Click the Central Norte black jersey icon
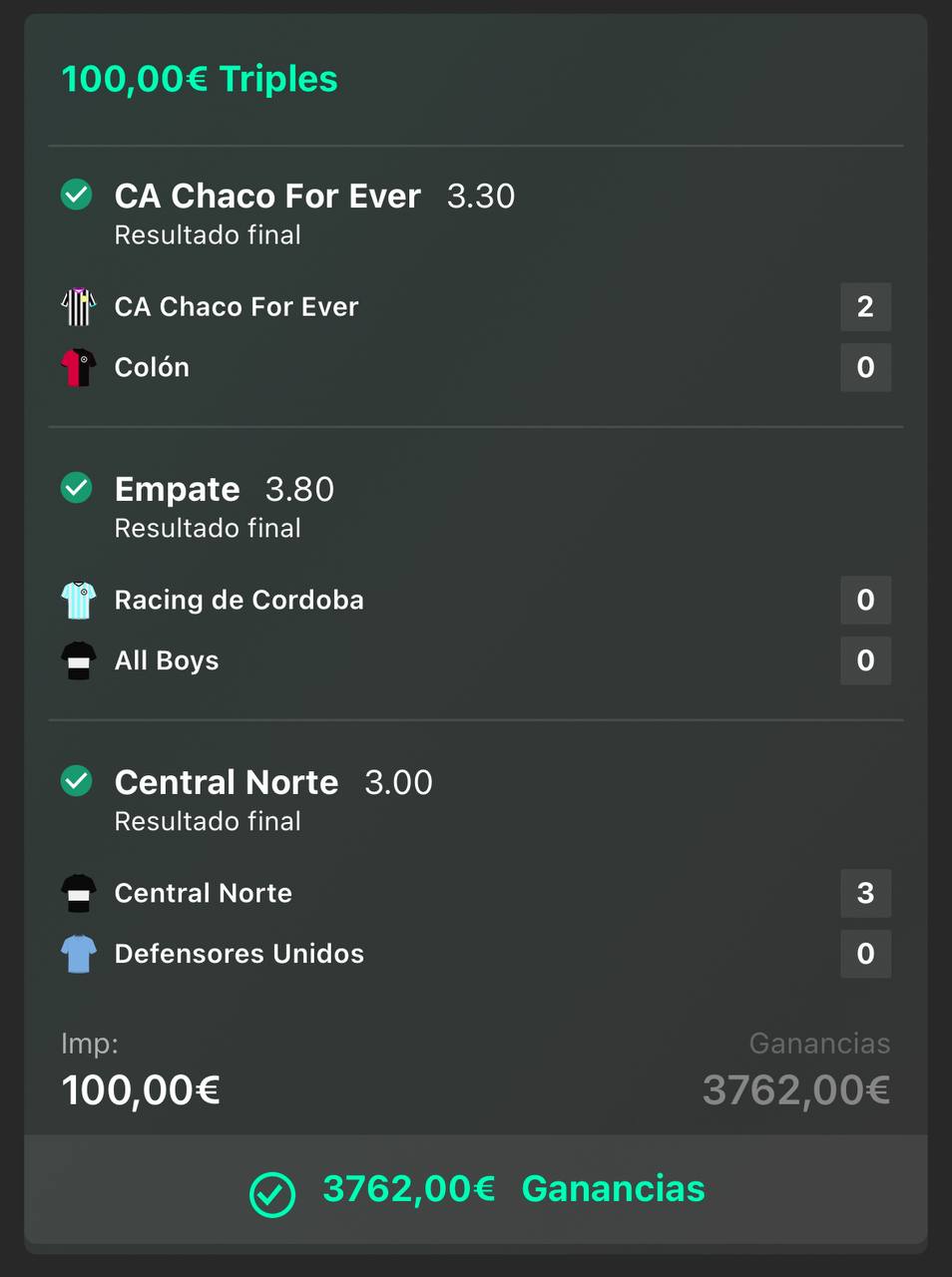952x1277 pixels. pyautogui.click(x=79, y=894)
